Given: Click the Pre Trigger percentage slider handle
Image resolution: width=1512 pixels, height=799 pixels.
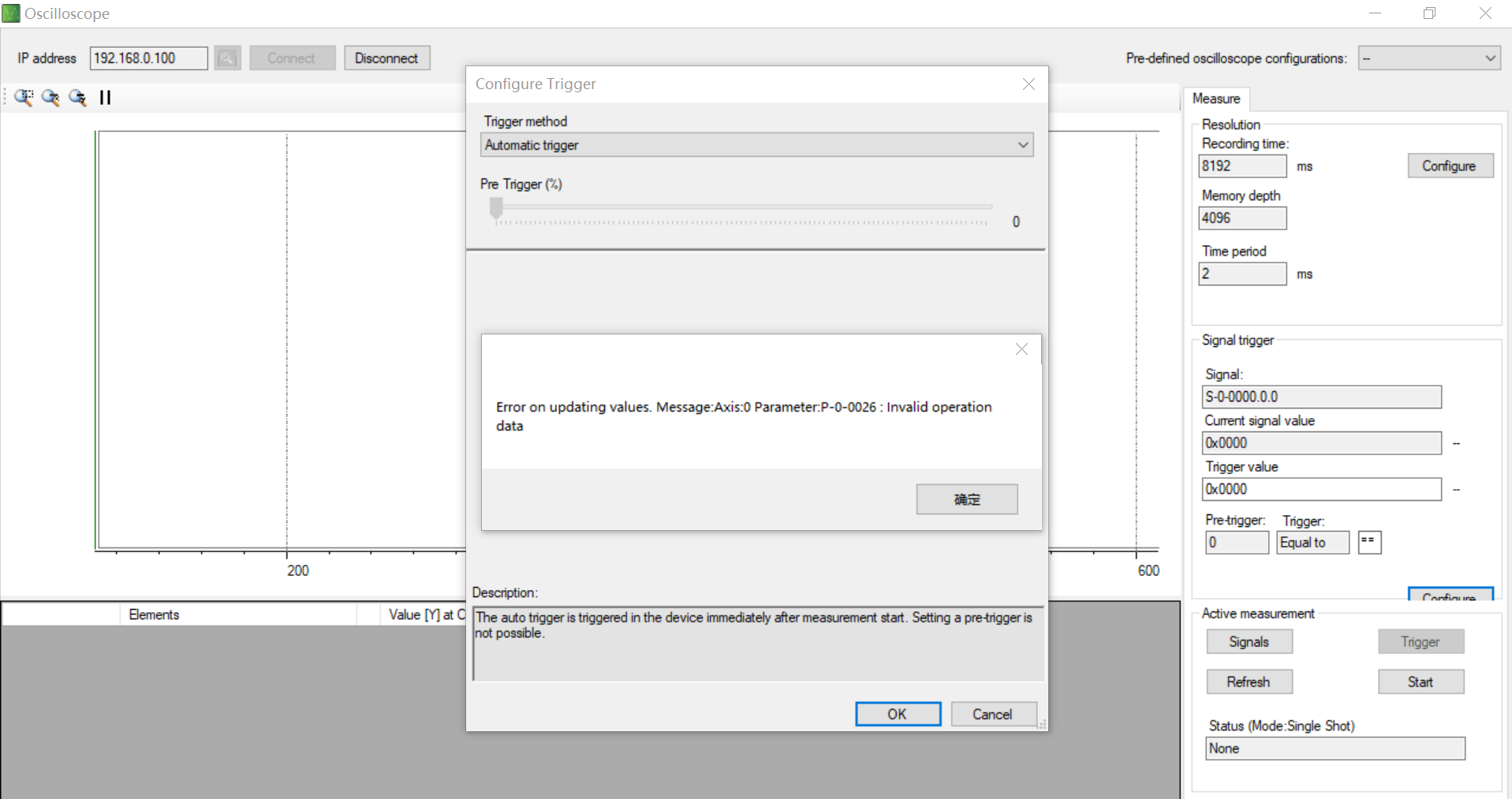Looking at the screenshot, I should (x=496, y=207).
